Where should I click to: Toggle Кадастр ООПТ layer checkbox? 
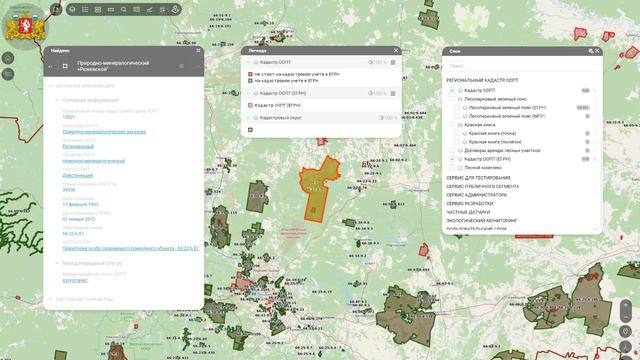(452, 90)
